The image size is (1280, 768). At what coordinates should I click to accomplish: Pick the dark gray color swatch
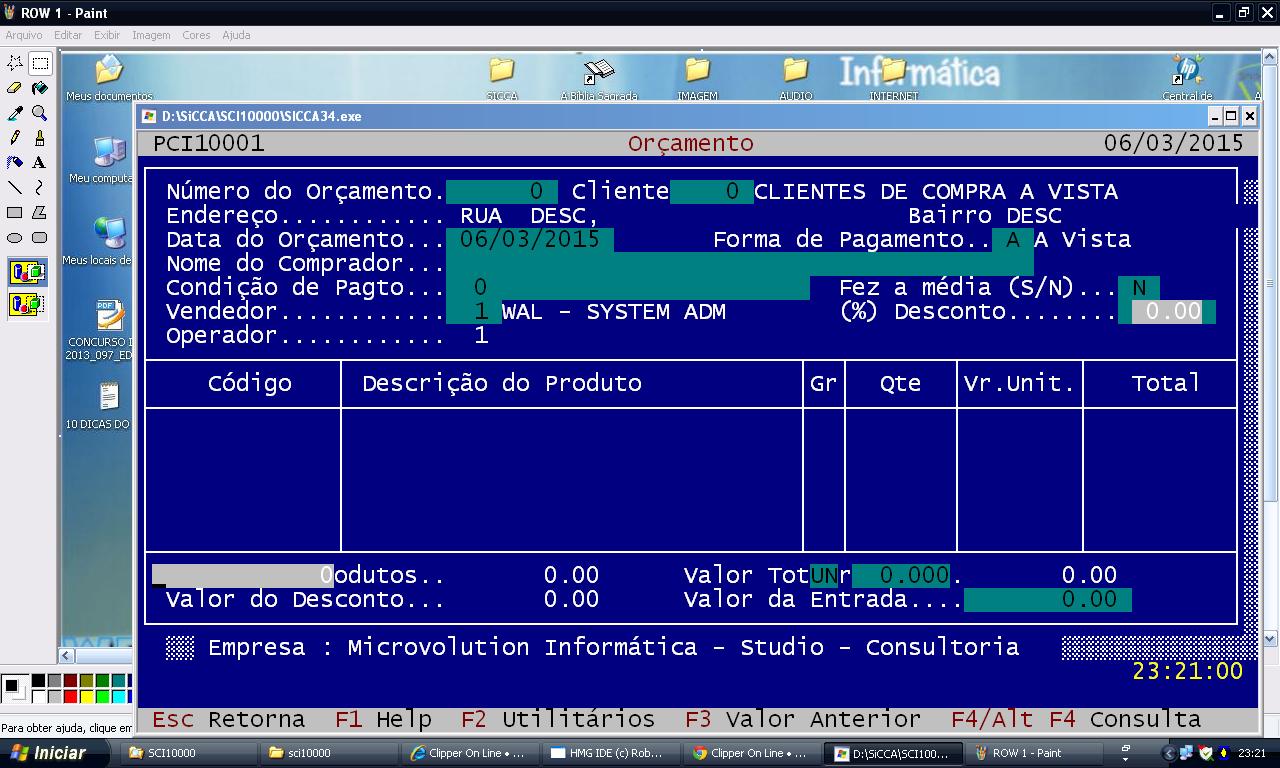coord(54,681)
